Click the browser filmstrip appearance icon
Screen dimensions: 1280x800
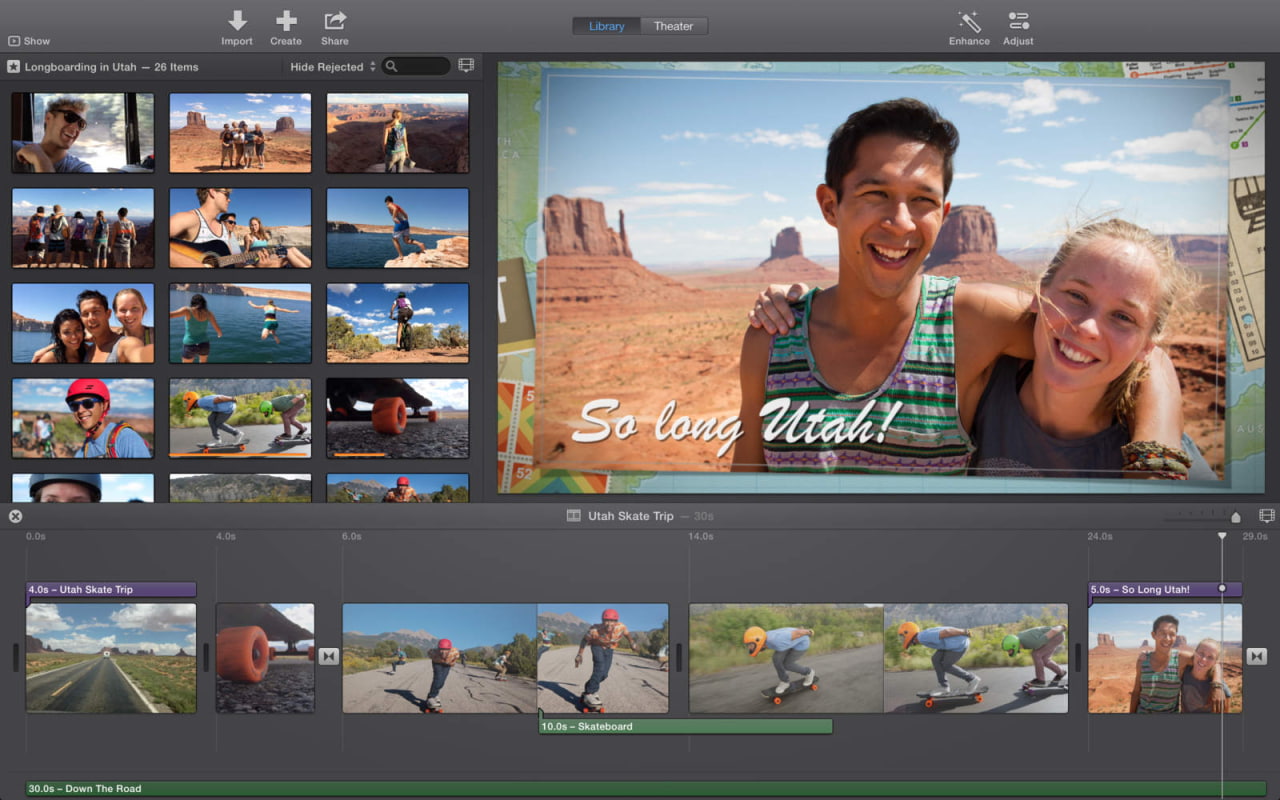pyautogui.click(x=466, y=66)
